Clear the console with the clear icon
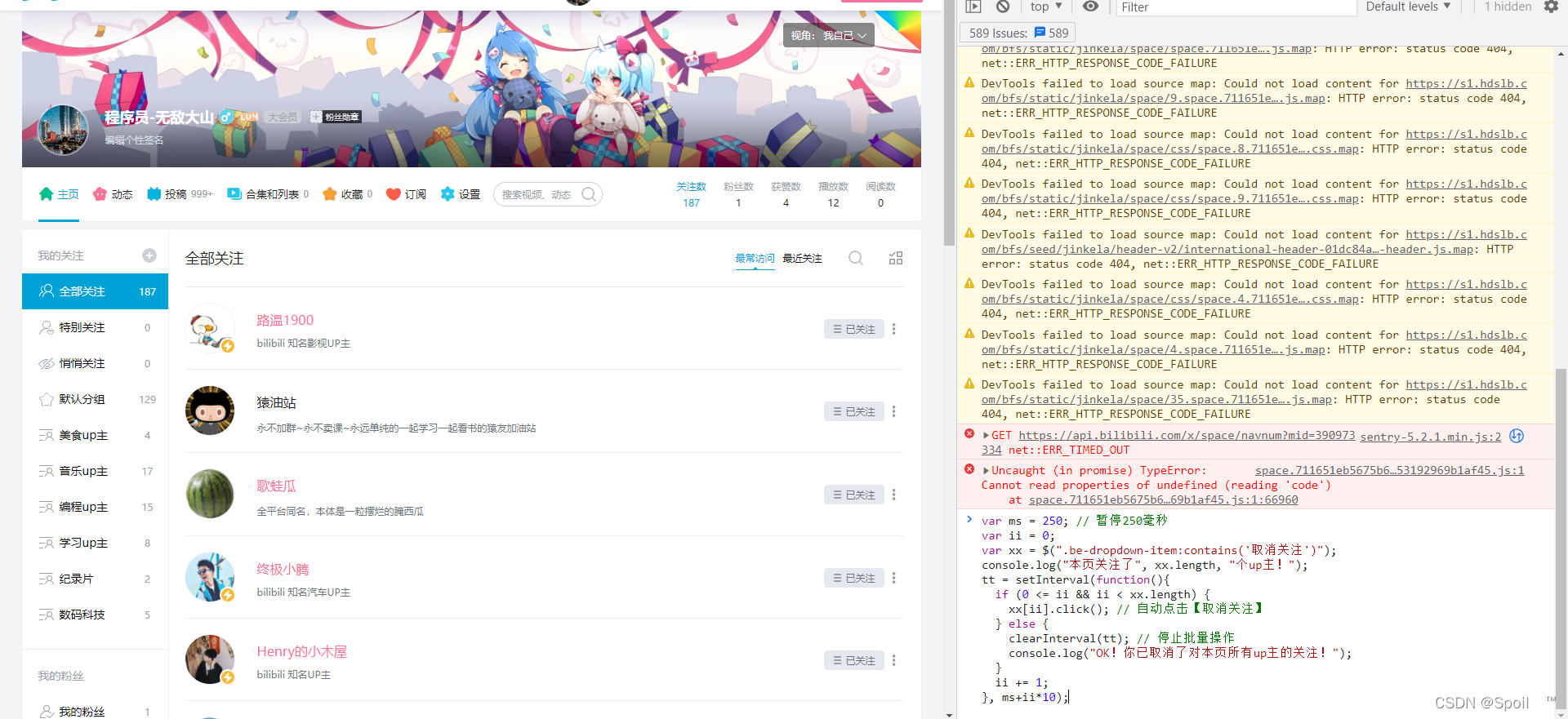 (x=1003, y=7)
